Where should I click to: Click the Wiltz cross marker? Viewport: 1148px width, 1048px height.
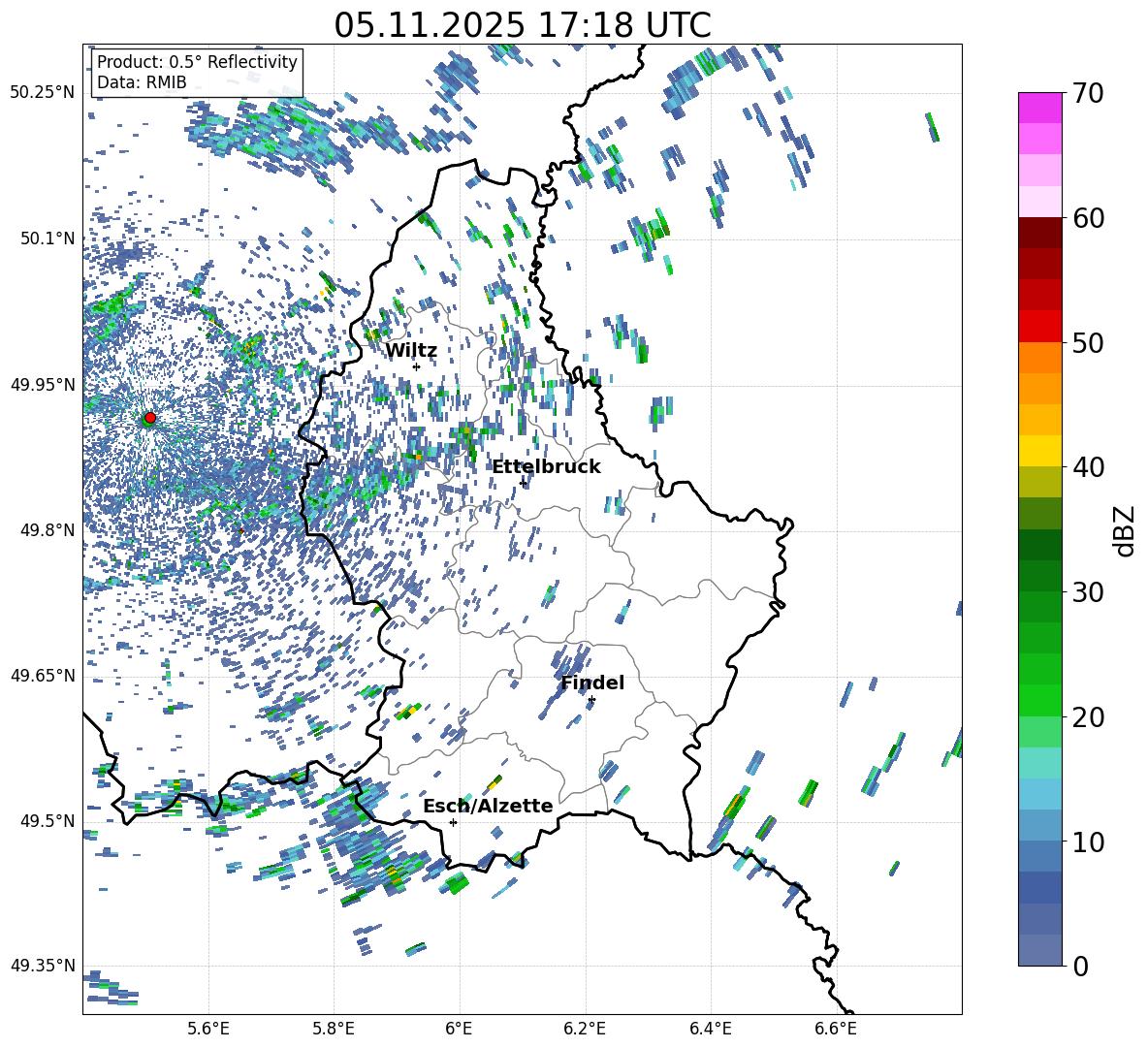click(416, 366)
